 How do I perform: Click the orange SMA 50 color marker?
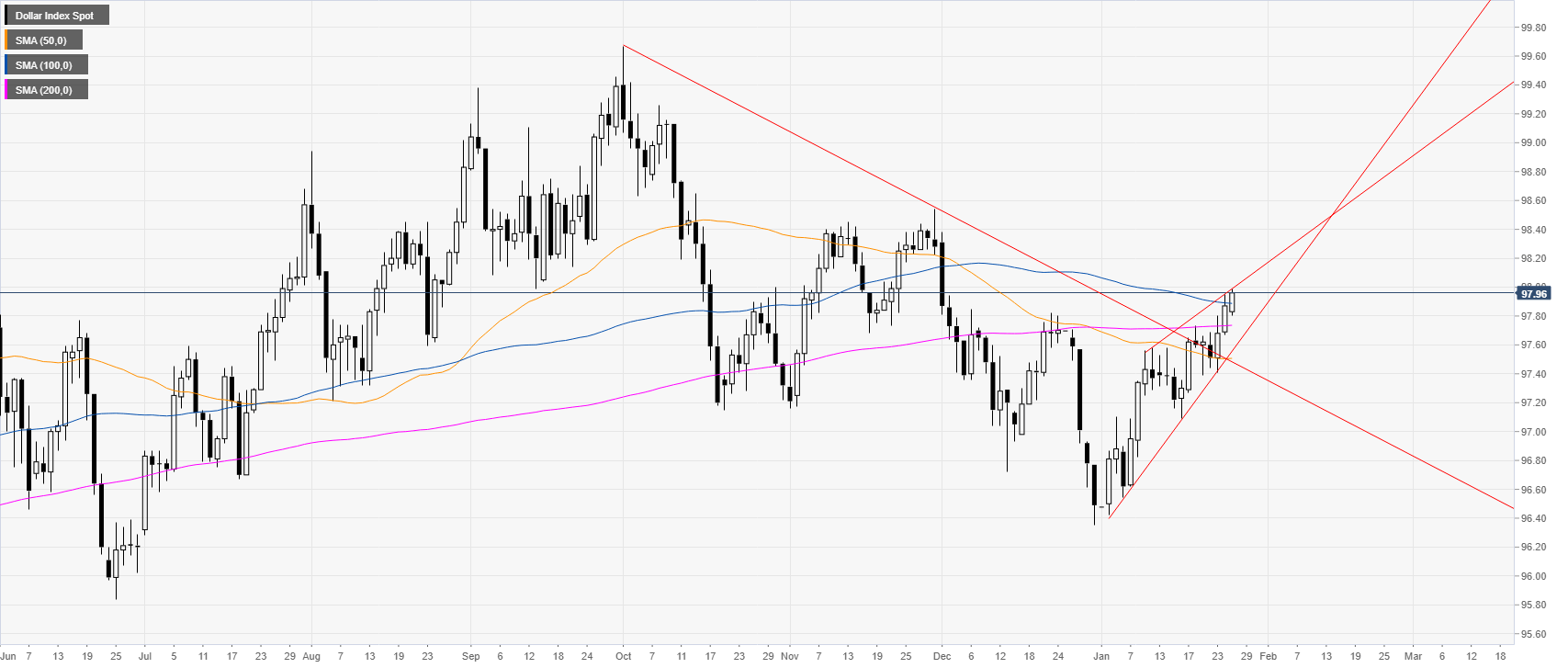click(x=6, y=40)
